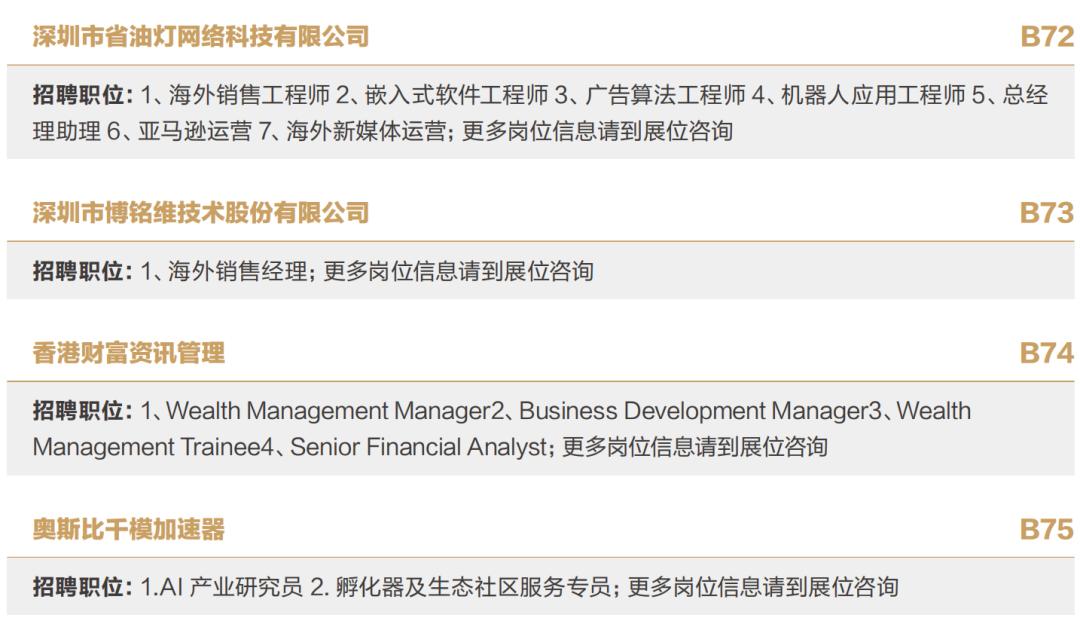Click the 海外销售工程师 position text
The width and height of the screenshot is (1080, 621).
249,94
